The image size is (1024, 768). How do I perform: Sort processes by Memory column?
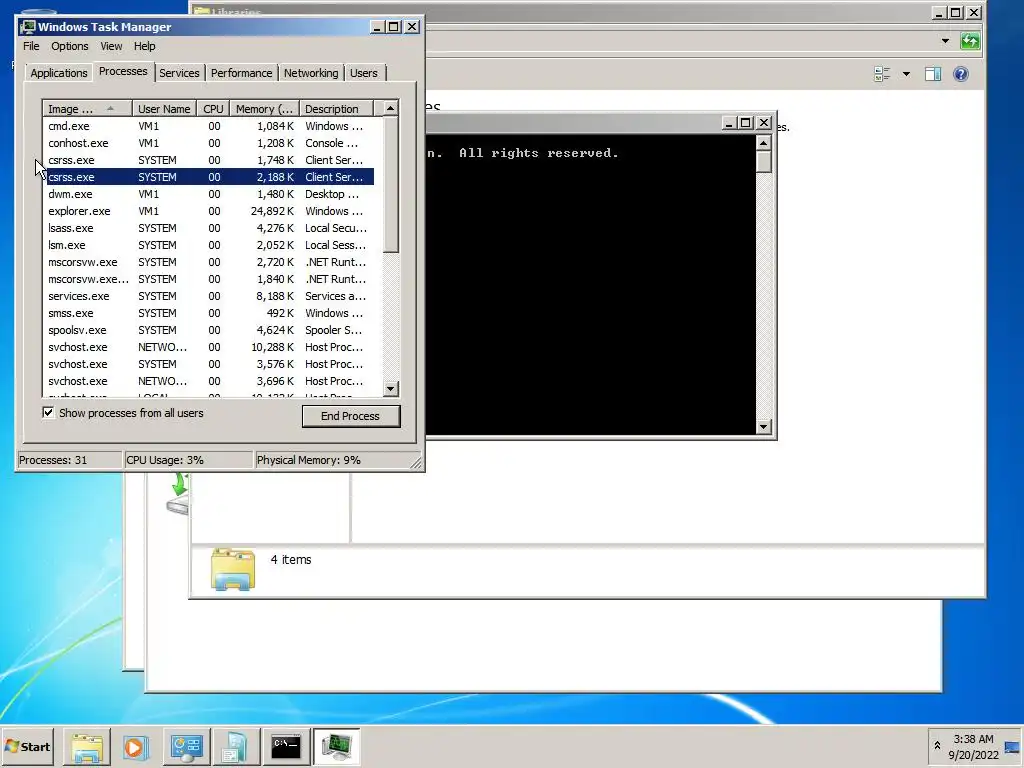pyautogui.click(x=264, y=108)
